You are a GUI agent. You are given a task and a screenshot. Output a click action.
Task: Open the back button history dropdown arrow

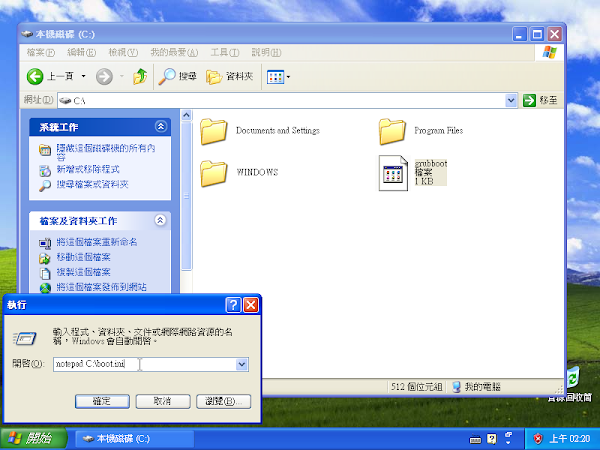(x=83, y=77)
